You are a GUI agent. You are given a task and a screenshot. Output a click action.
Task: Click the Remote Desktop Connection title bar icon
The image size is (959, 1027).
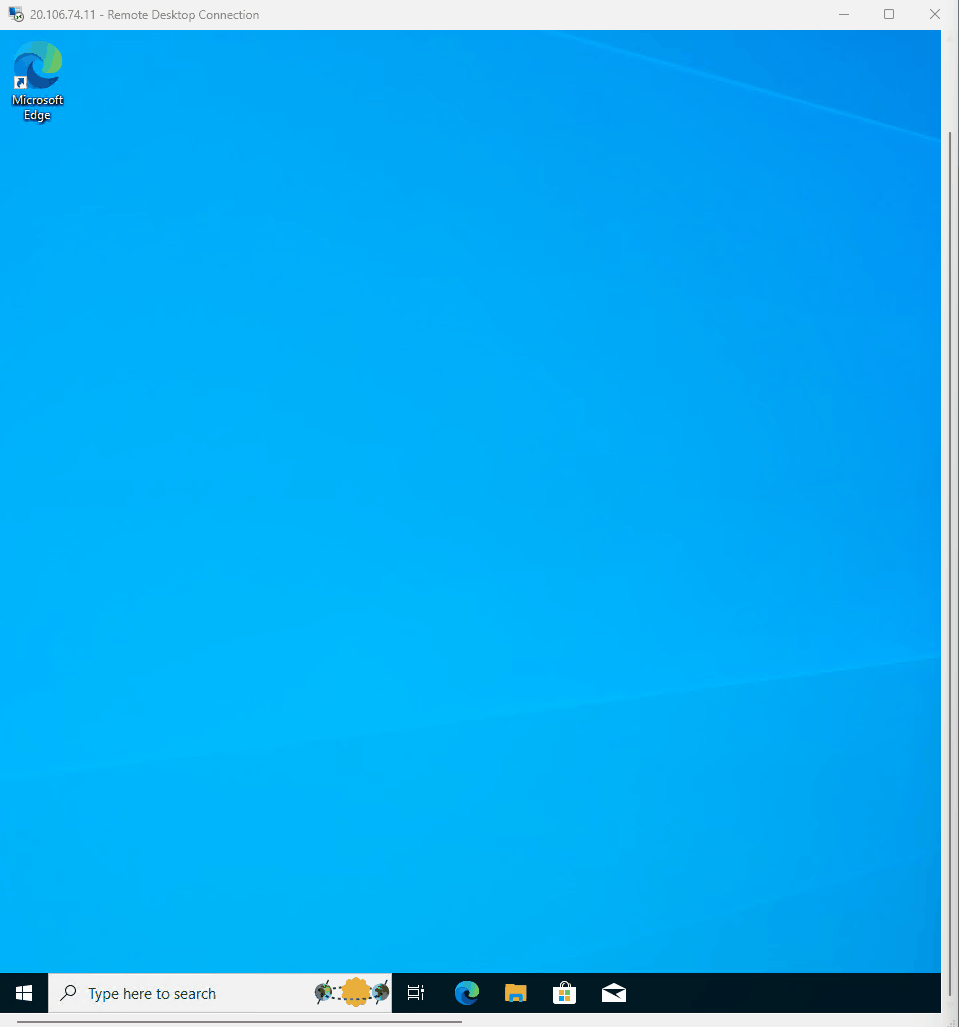(16, 14)
